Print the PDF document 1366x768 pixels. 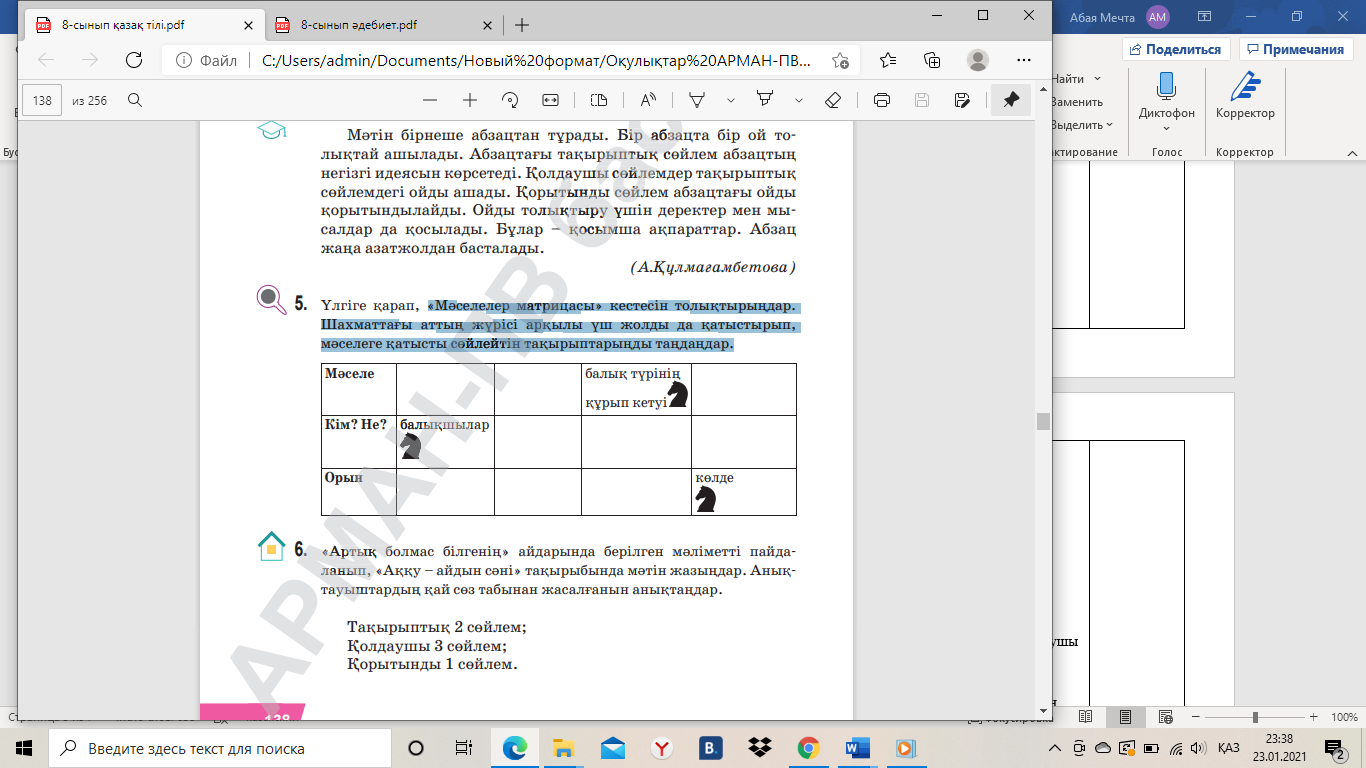(x=881, y=100)
